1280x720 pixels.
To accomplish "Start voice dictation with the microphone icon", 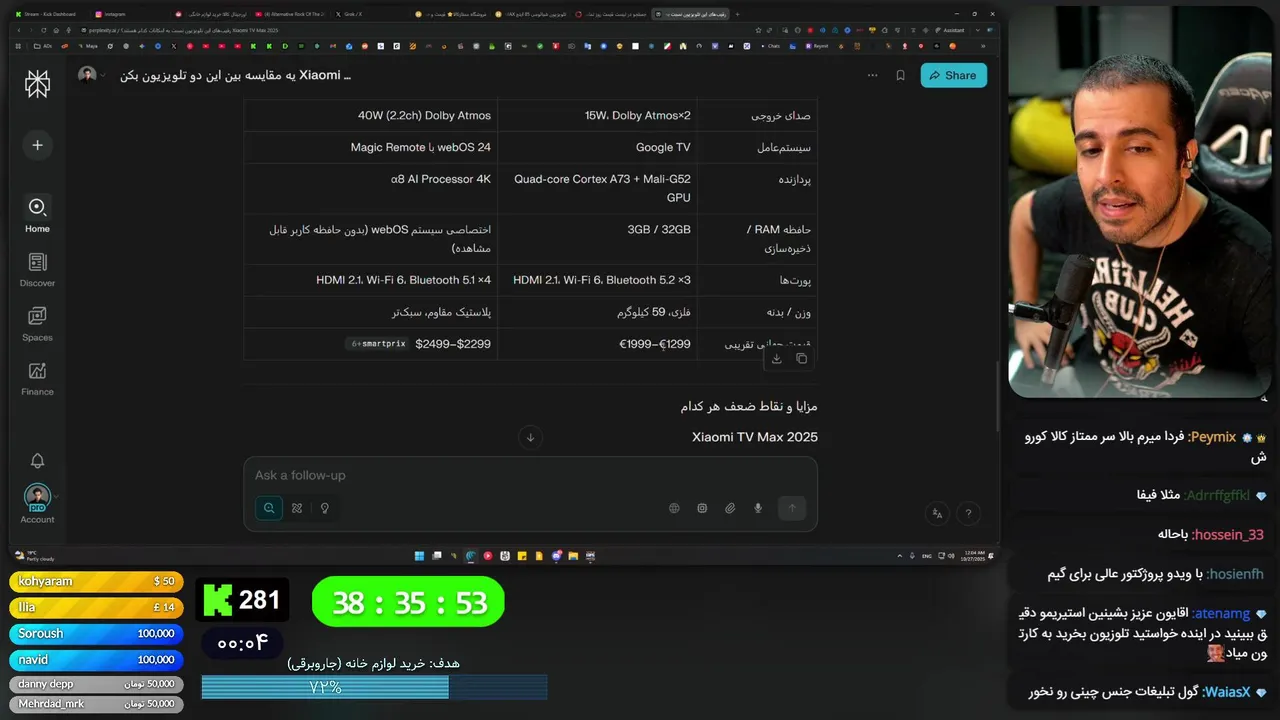I will 758,508.
